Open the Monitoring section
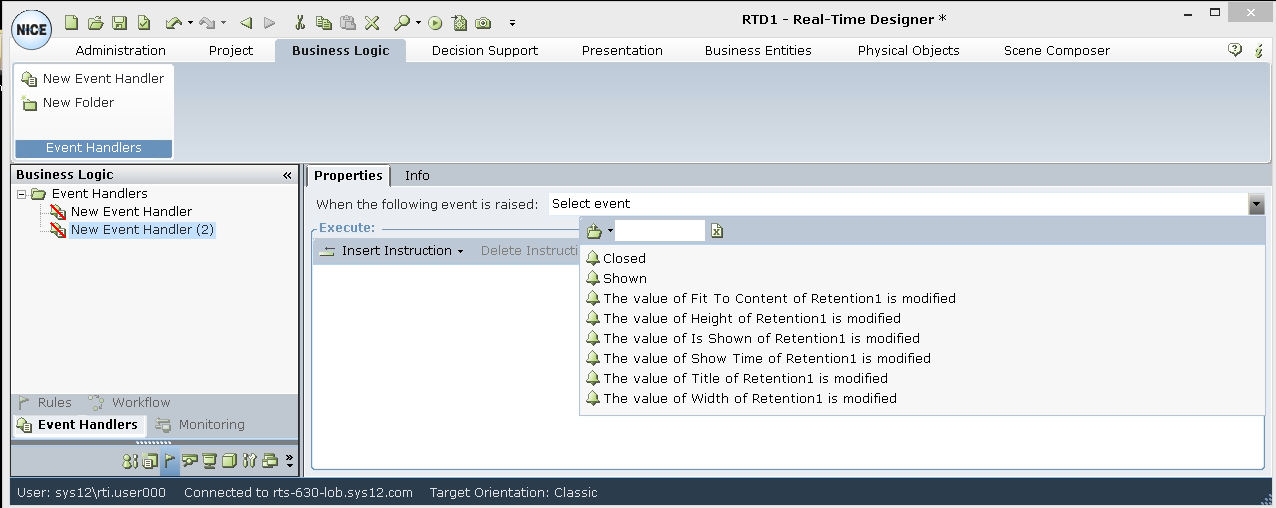 point(200,424)
